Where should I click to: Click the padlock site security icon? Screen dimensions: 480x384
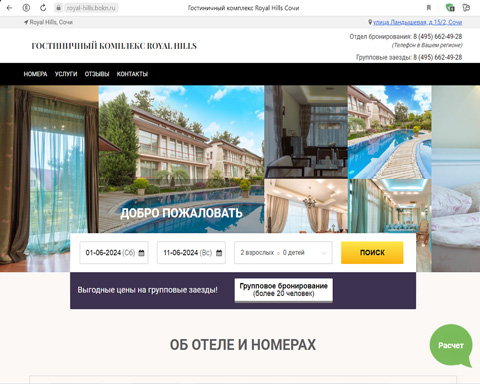click(x=59, y=8)
